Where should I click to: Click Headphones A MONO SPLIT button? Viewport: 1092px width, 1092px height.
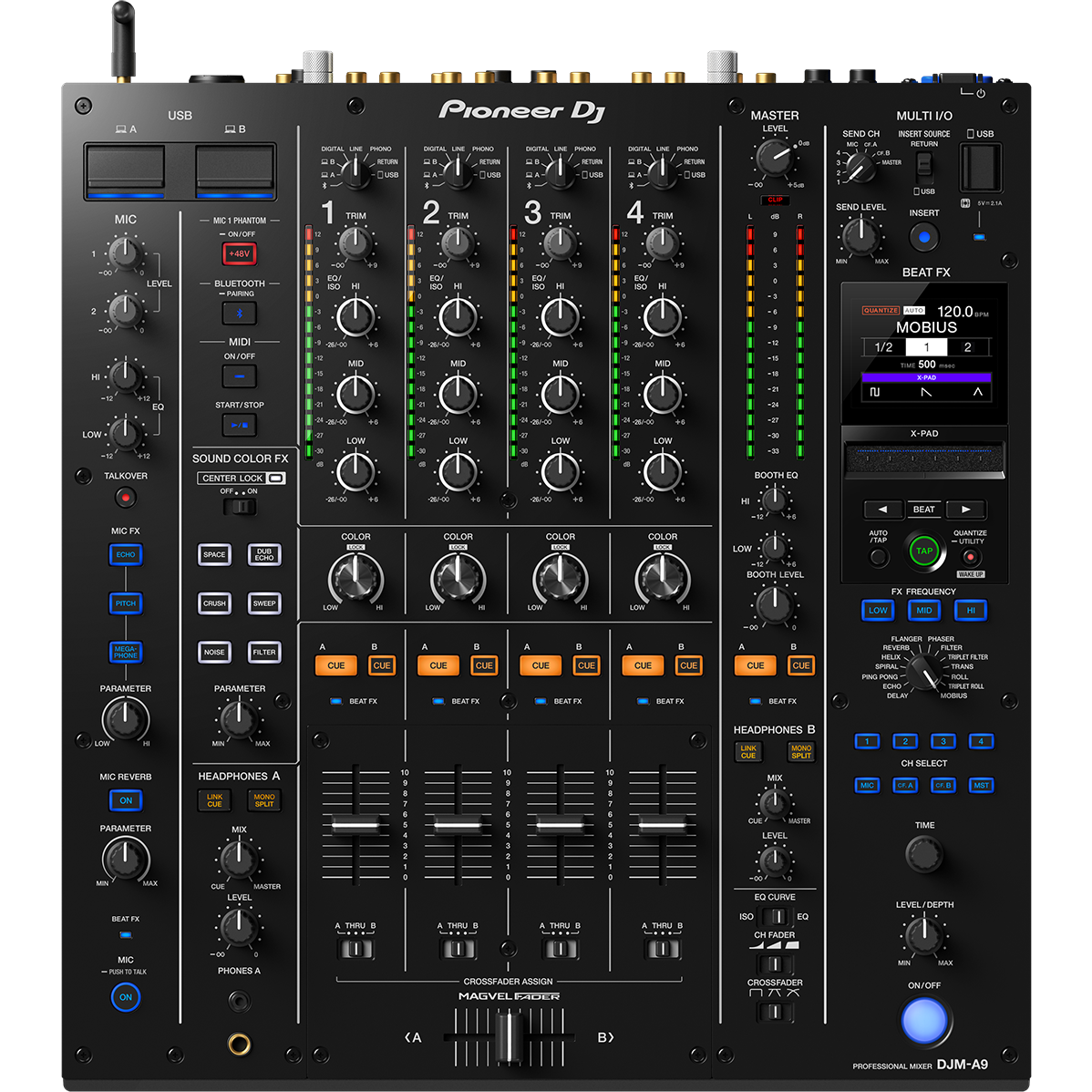(x=264, y=801)
